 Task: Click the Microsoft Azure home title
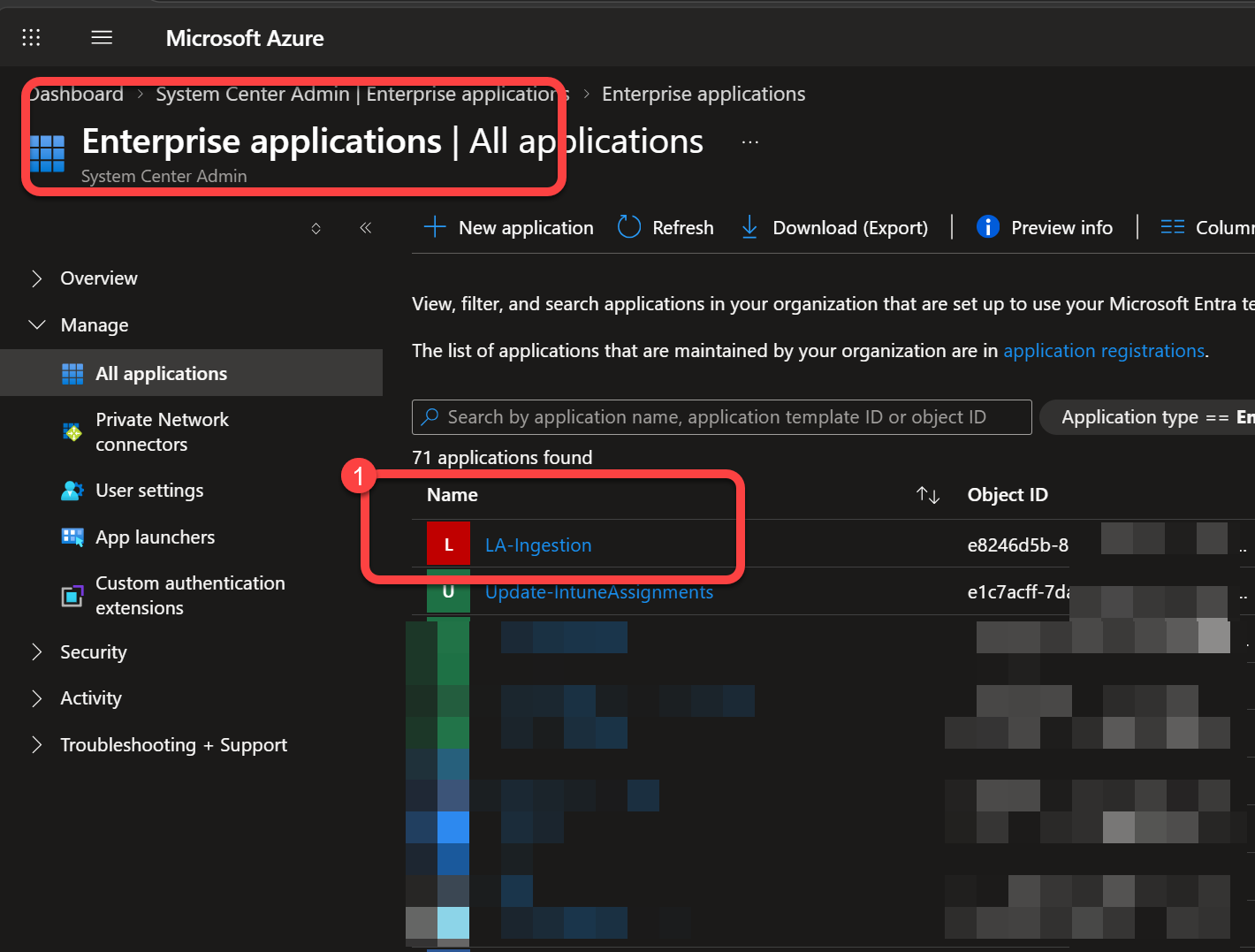(x=245, y=38)
